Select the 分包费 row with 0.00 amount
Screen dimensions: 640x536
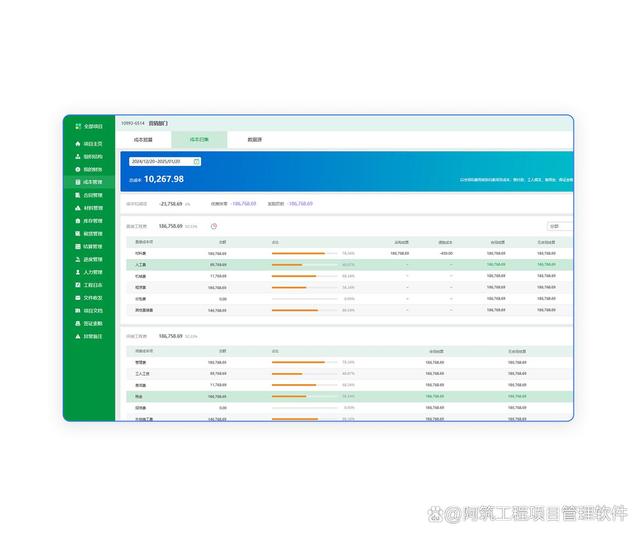[x=349, y=299]
